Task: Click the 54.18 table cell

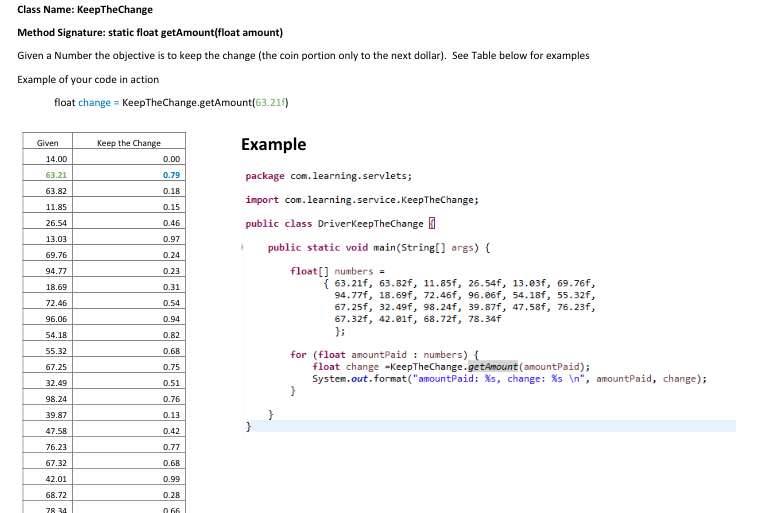Action: click(x=48, y=335)
